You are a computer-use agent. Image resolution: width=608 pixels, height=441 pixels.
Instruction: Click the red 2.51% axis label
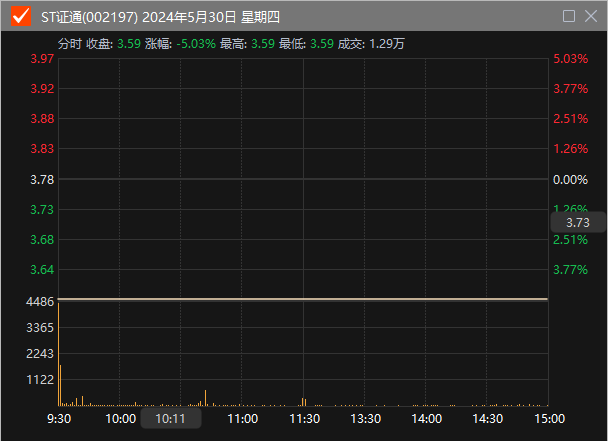click(570, 119)
